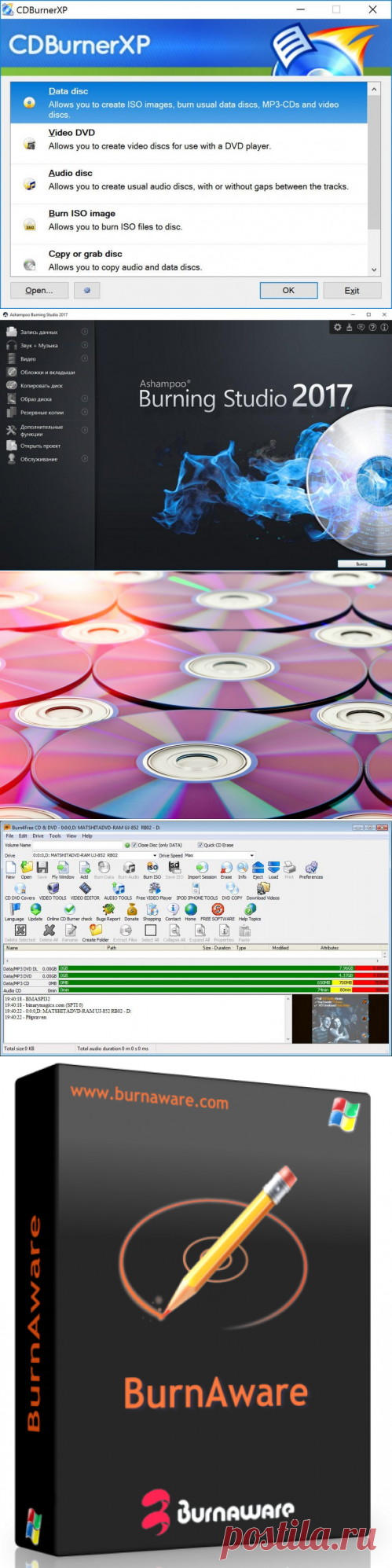Click the CDBurnerXP list scrollbar down arrow
Viewport: 392px width, 1568px height.
pos(374,270)
